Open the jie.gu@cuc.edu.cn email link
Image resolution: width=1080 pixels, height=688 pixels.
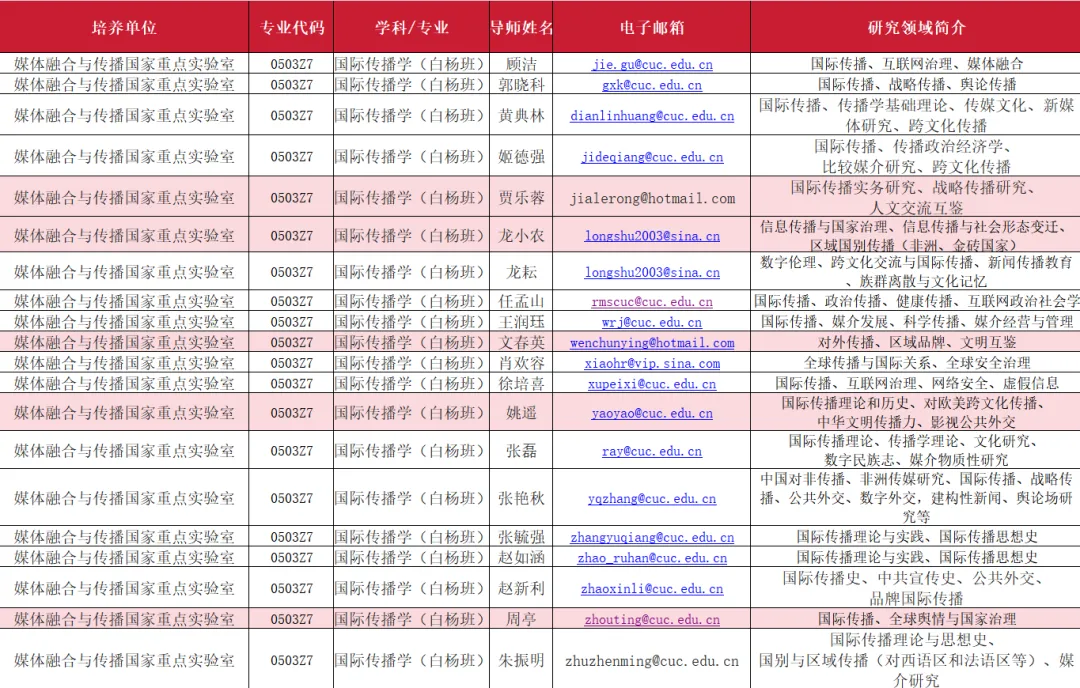(652, 64)
